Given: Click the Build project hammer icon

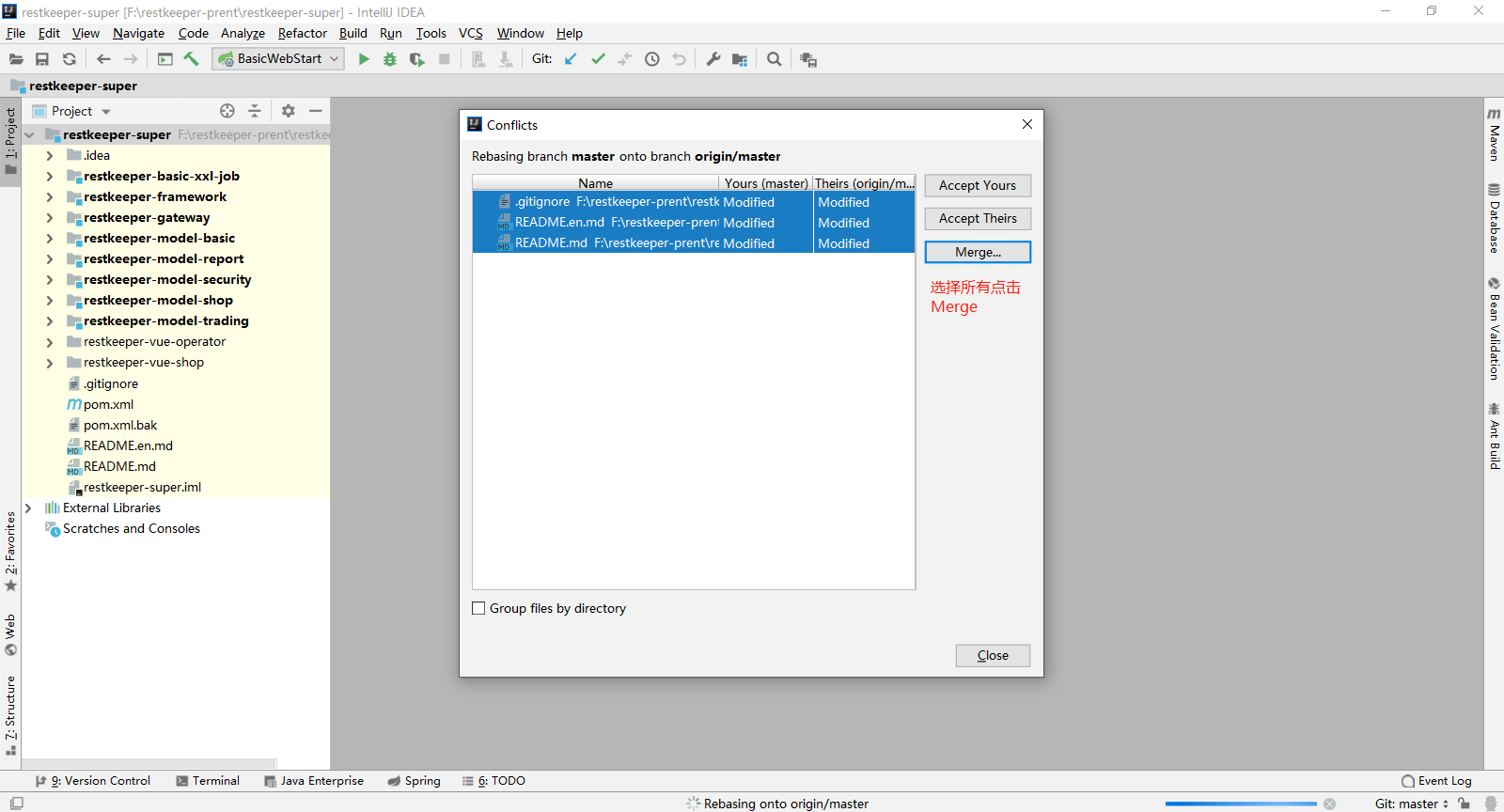Looking at the screenshot, I should pos(192,59).
